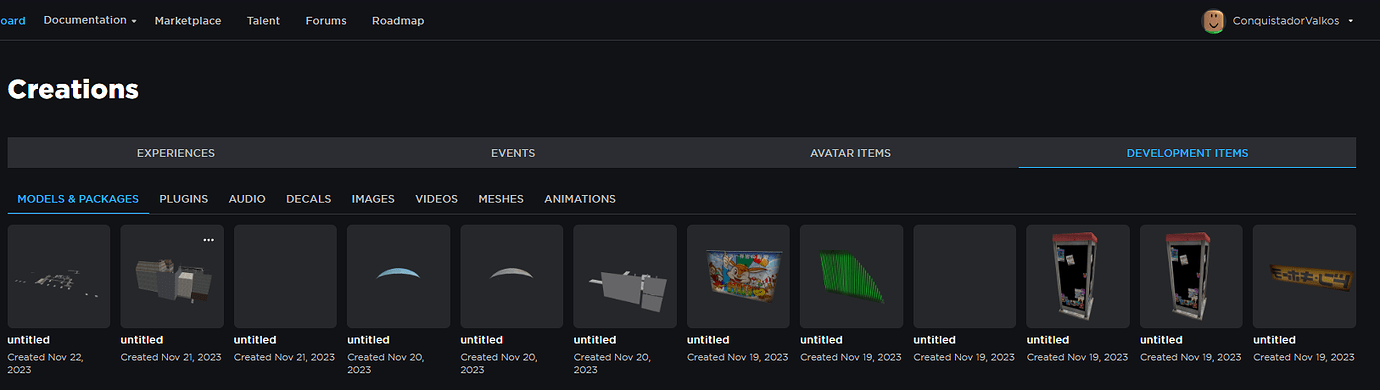This screenshot has height=390, width=1380.
Task: Open the Animations sub-tab
Action: (580, 199)
